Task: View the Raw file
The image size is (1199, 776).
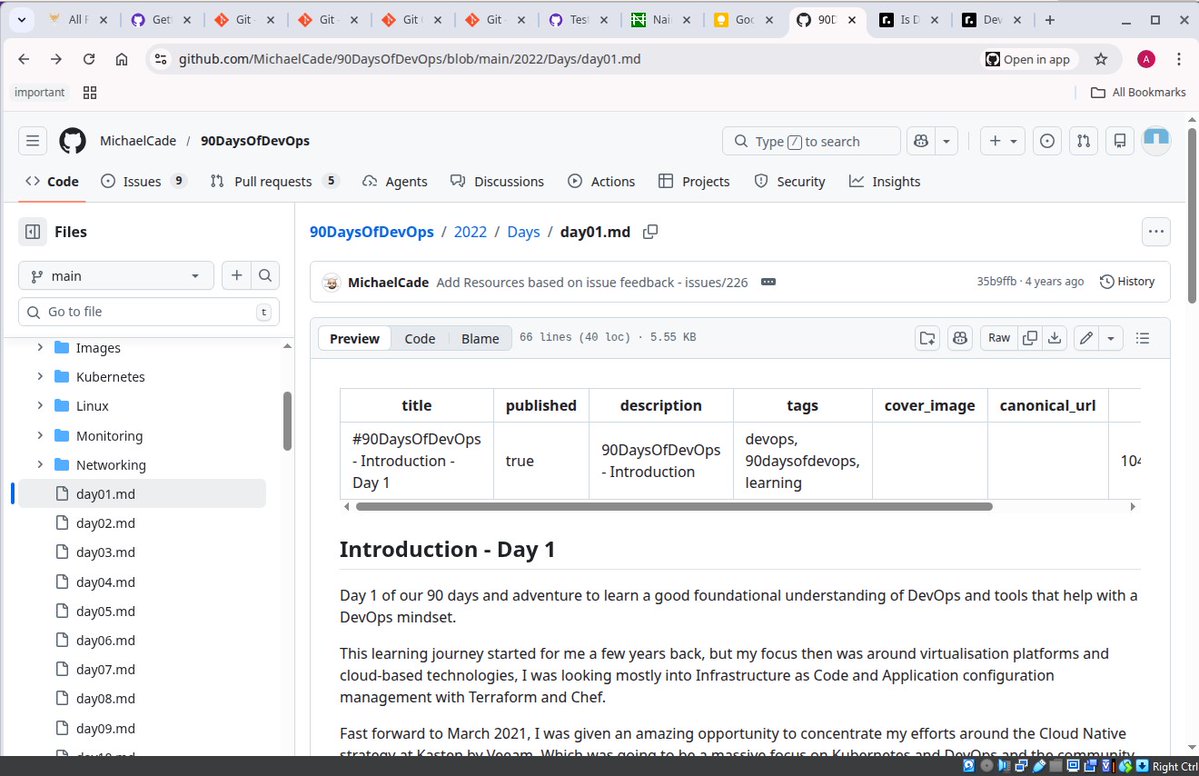Action: click(x=999, y=338)
